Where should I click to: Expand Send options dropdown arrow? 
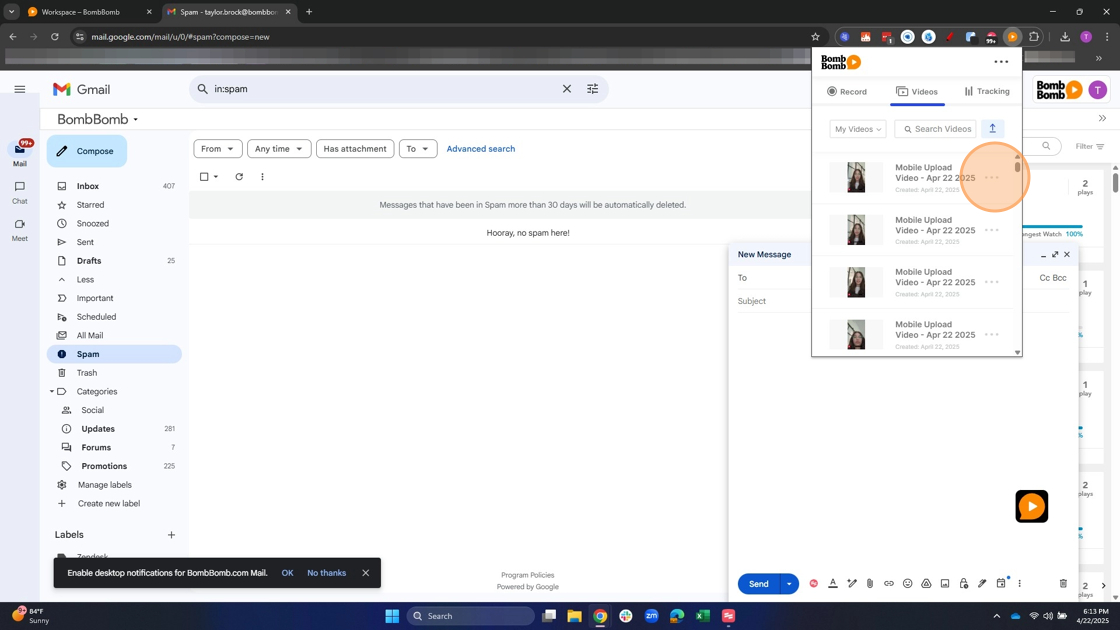coord(789,584)
